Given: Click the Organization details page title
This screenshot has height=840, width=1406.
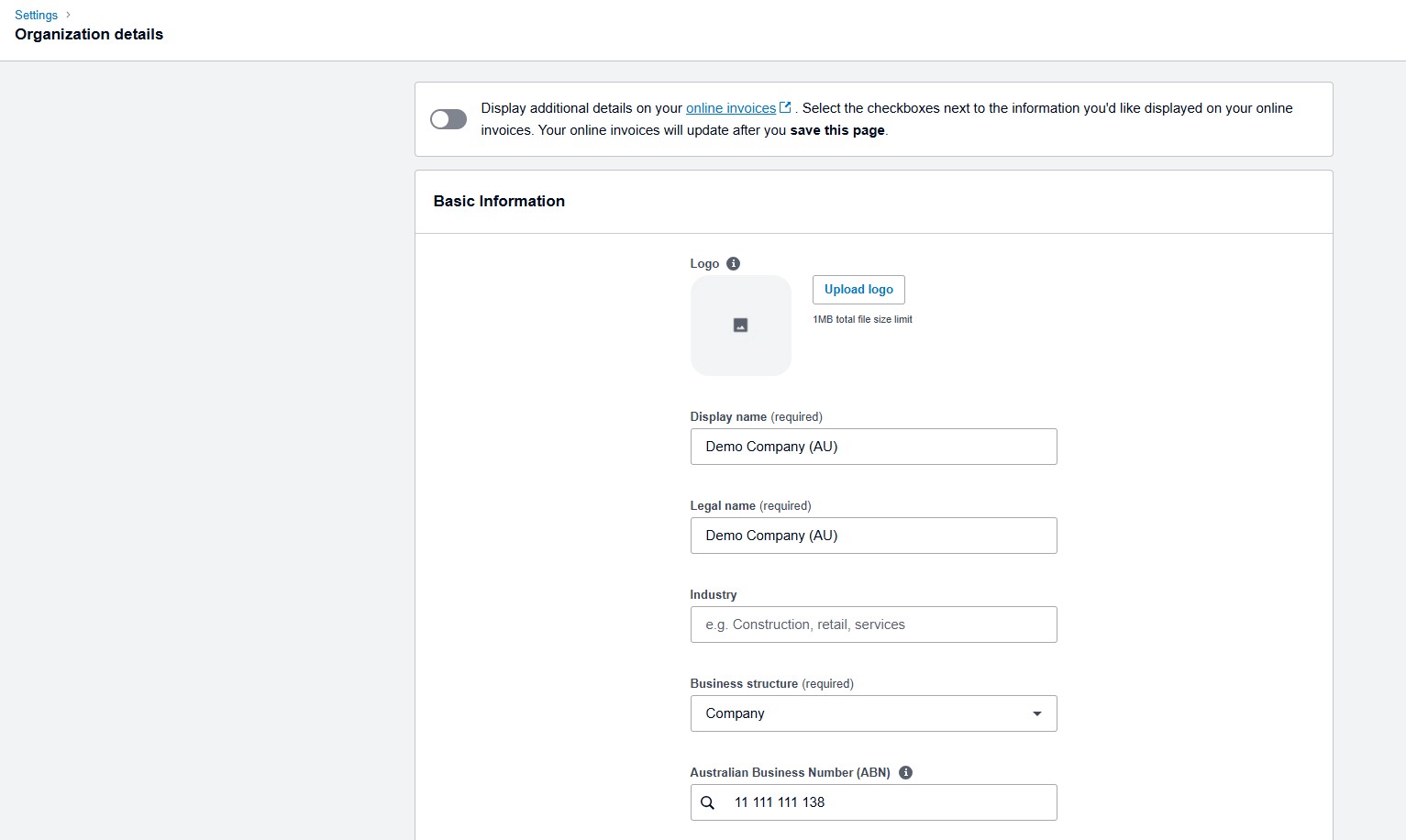Looking at the screenshot, I should 88,34.
